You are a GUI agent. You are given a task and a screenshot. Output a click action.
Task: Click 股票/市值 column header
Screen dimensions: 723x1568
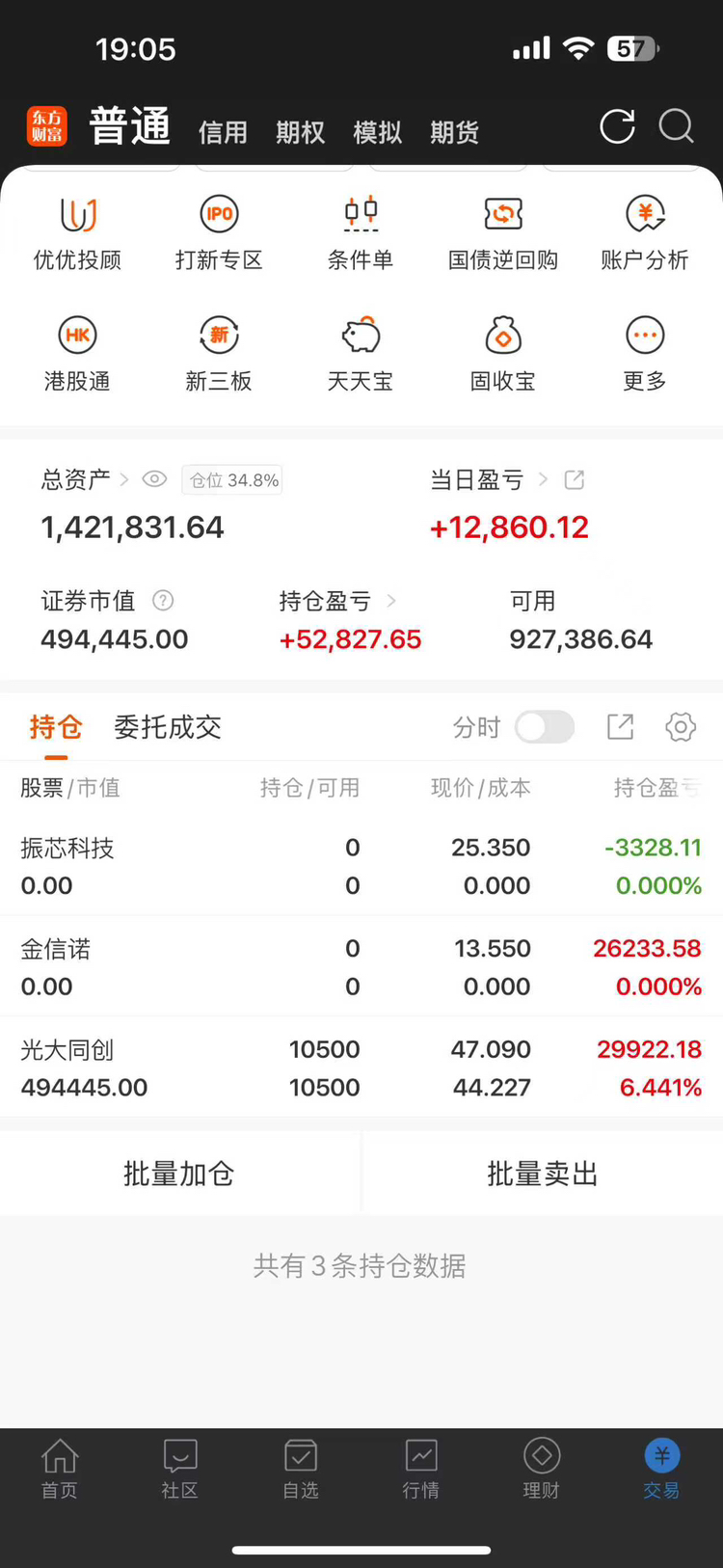70,788
